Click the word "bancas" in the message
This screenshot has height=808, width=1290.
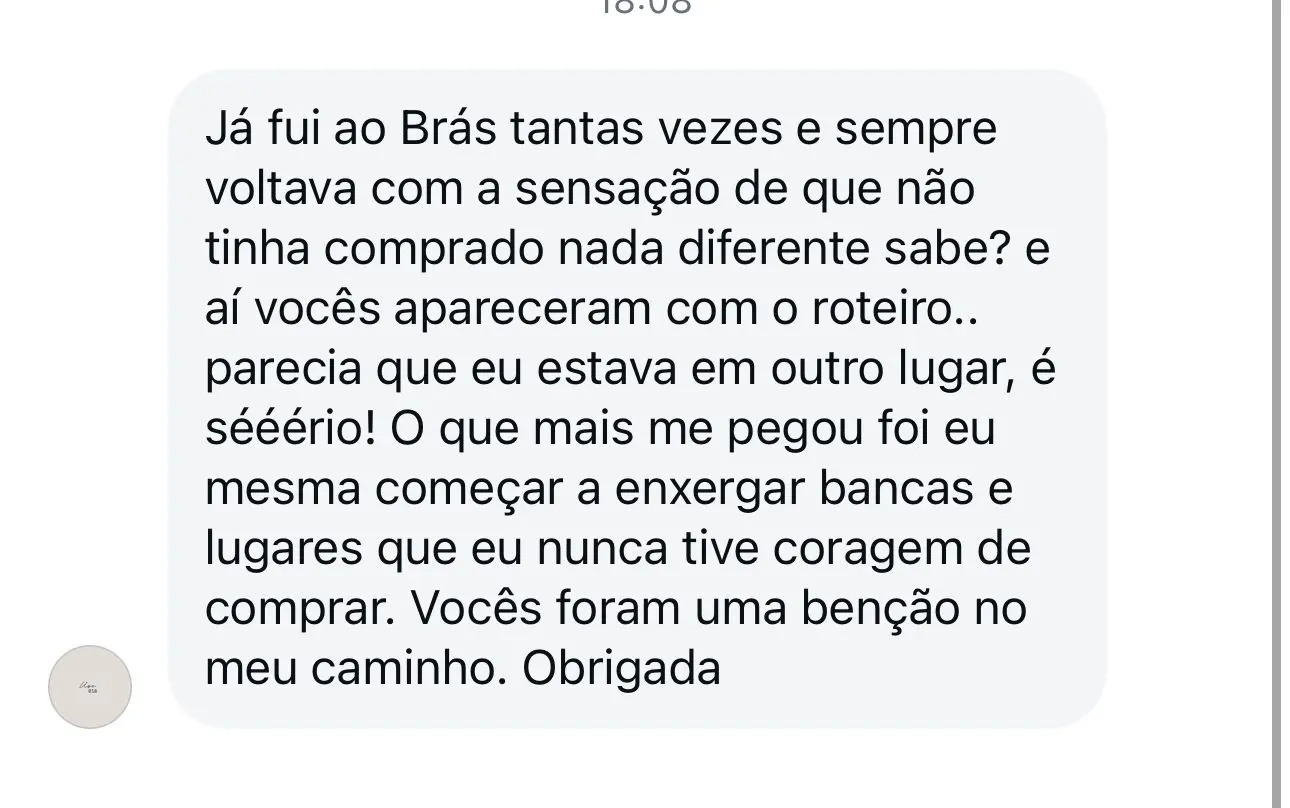coord(892,489)
